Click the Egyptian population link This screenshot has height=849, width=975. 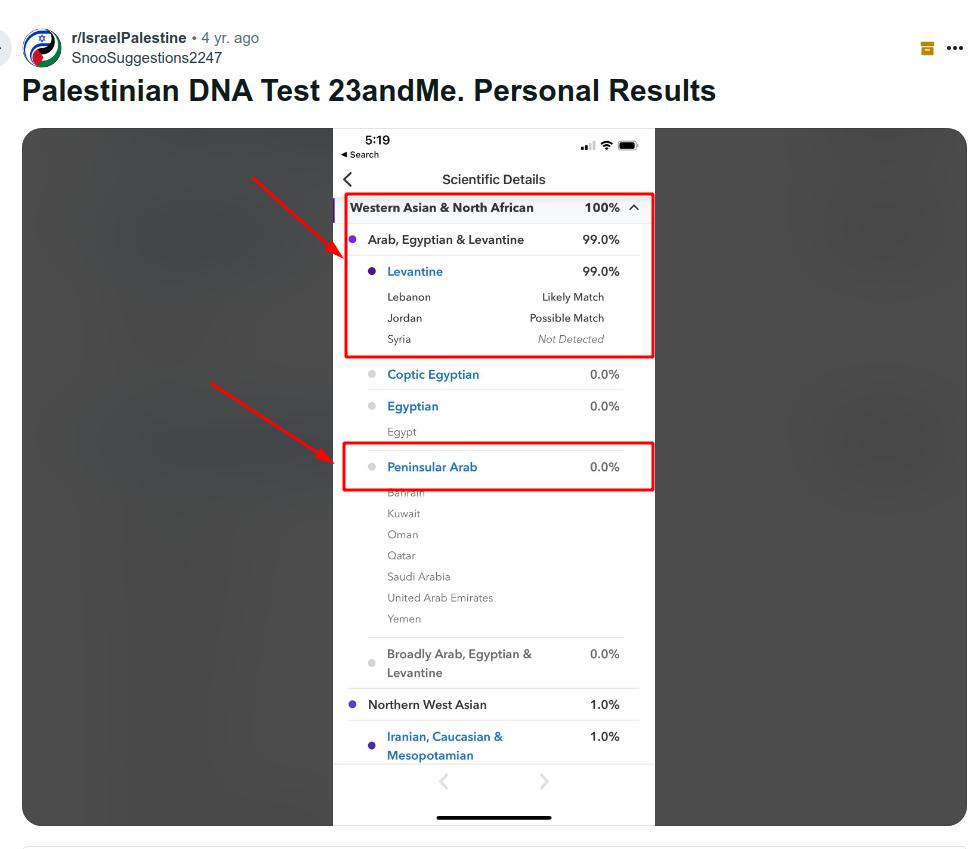point(413,407)
